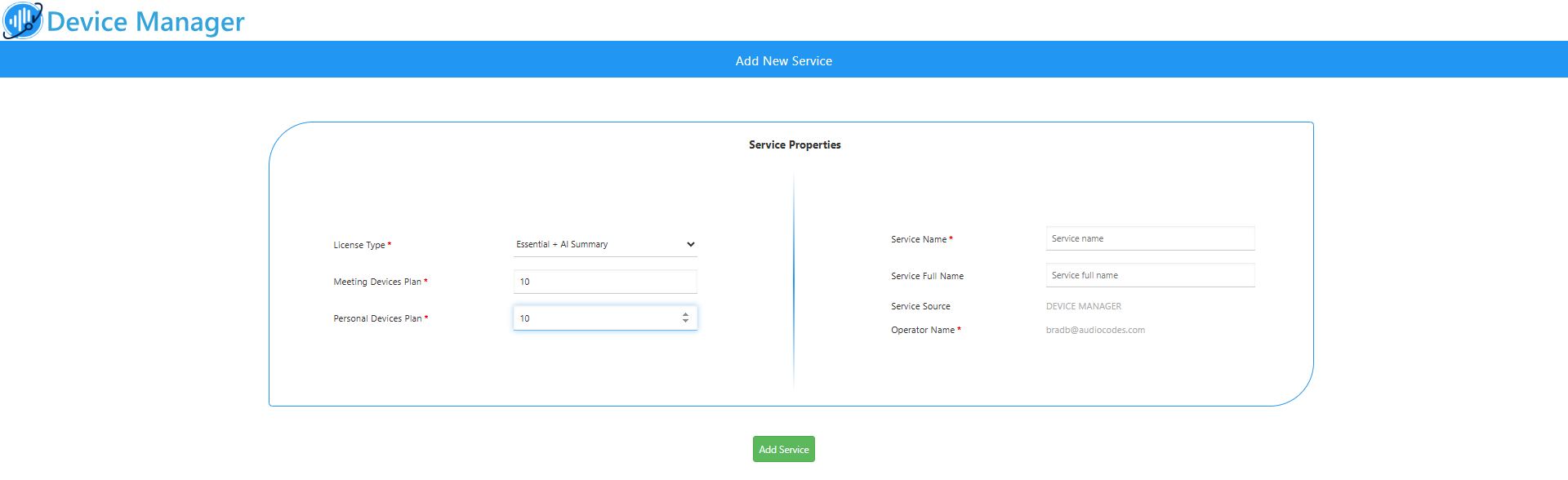Image resolution: width=1568 pixels, height=480 pixels.
Task: Focus the Meeting Devices Plan field
Action: (x=605, y=282)
